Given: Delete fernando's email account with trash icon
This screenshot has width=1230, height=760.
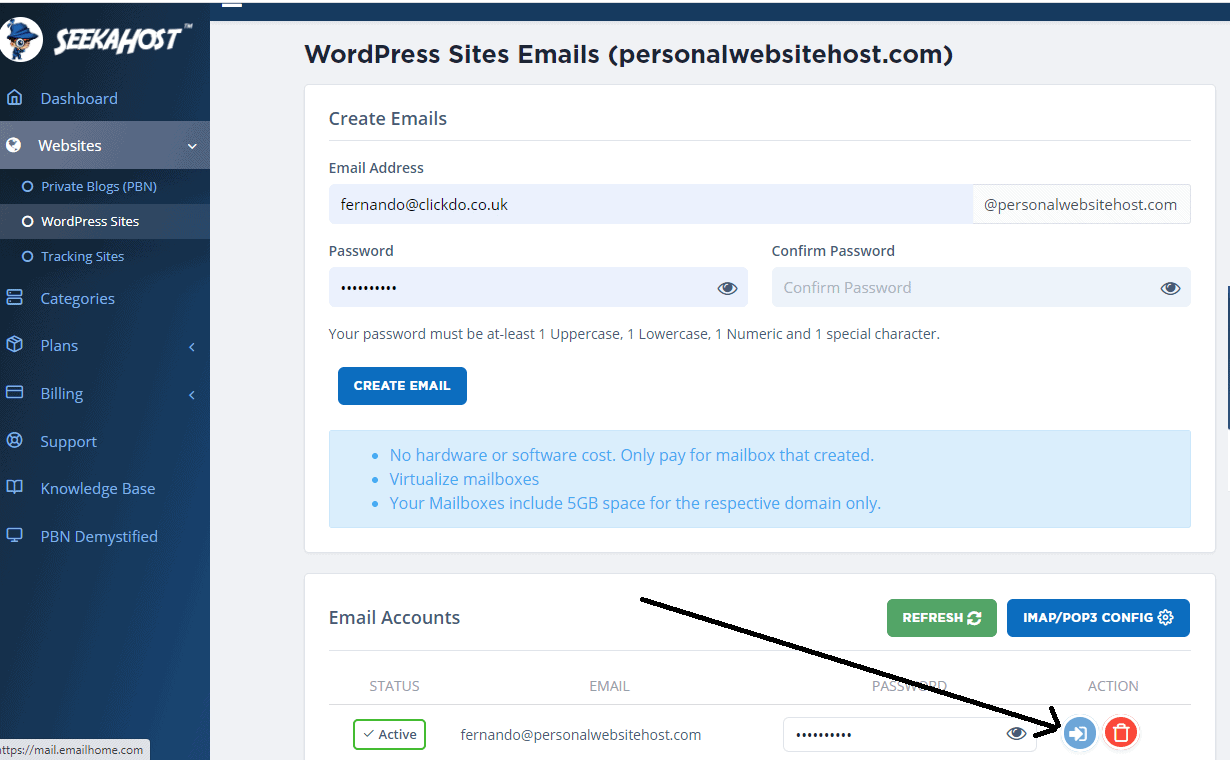Looking at the screenshot, I should [x=1121, y=733].
